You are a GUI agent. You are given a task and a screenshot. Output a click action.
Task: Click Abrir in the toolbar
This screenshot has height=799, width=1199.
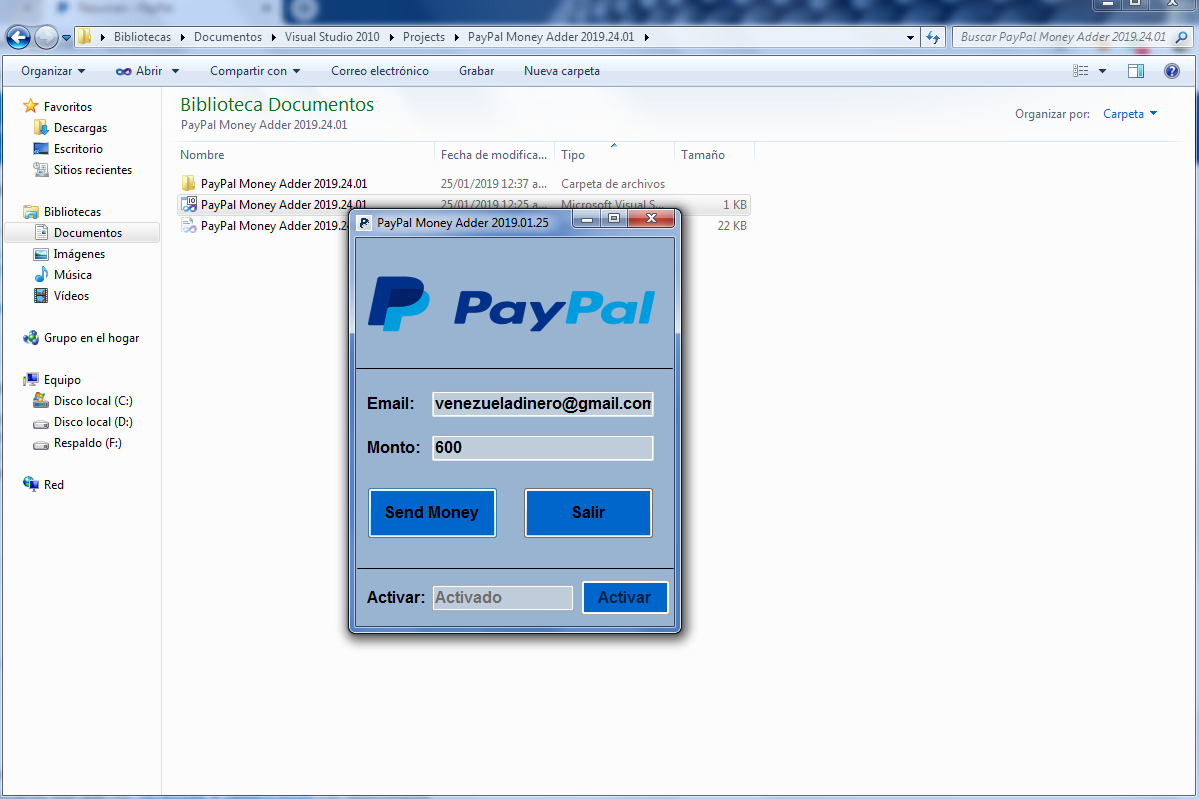(139, 71)
